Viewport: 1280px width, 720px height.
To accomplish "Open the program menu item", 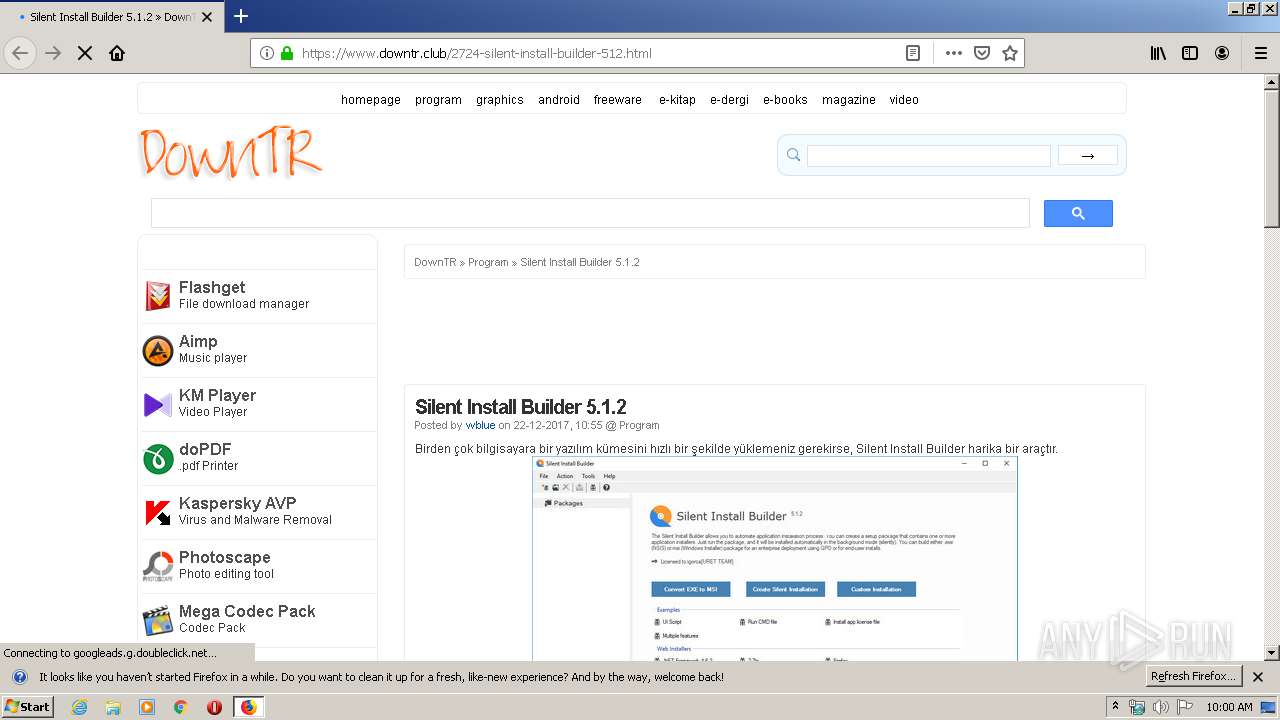I will point(438,99).
